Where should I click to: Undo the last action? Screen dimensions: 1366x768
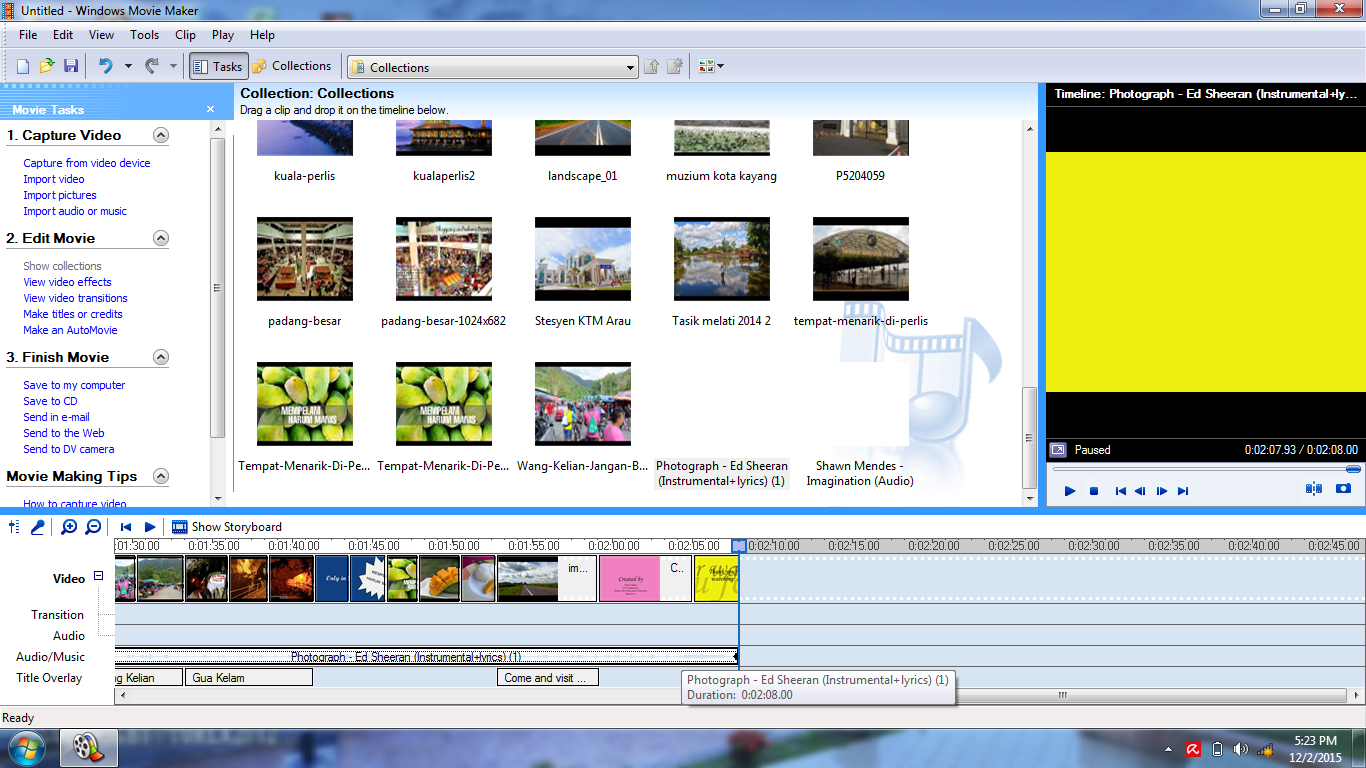pos(105,66)
